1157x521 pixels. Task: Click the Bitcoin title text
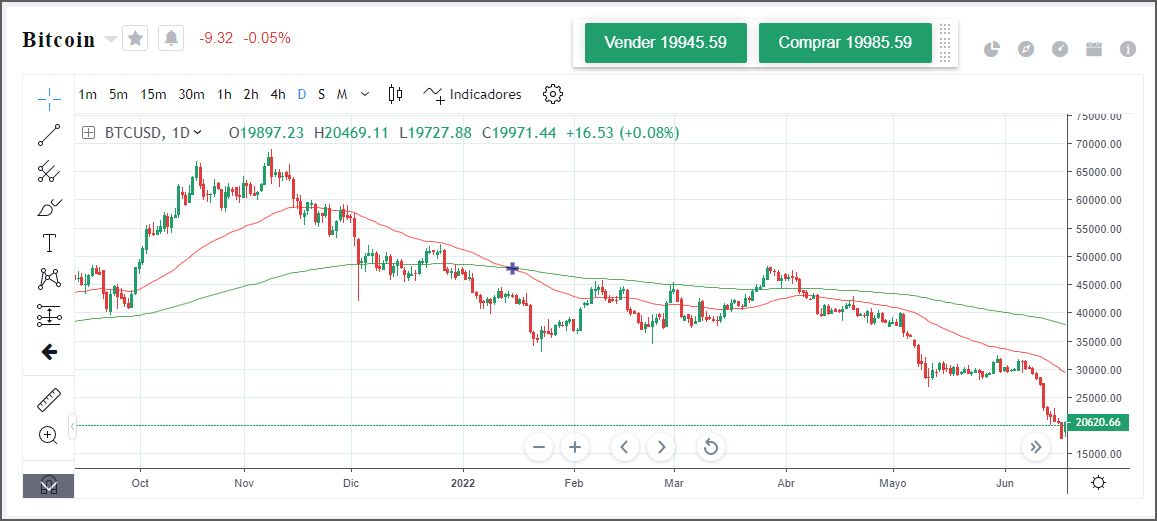tap(58, 39)
